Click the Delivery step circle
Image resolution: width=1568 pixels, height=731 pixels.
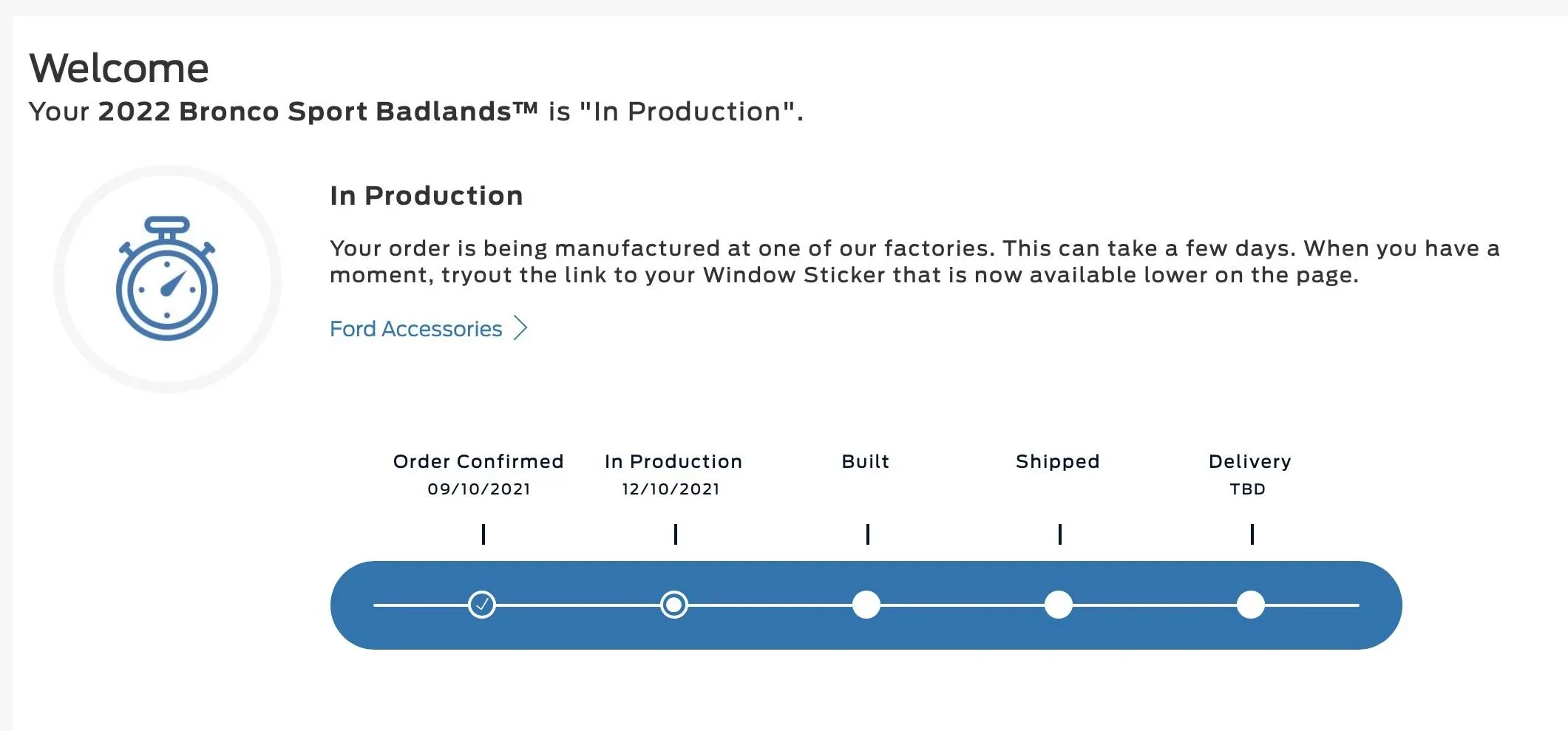(1251, 605)
